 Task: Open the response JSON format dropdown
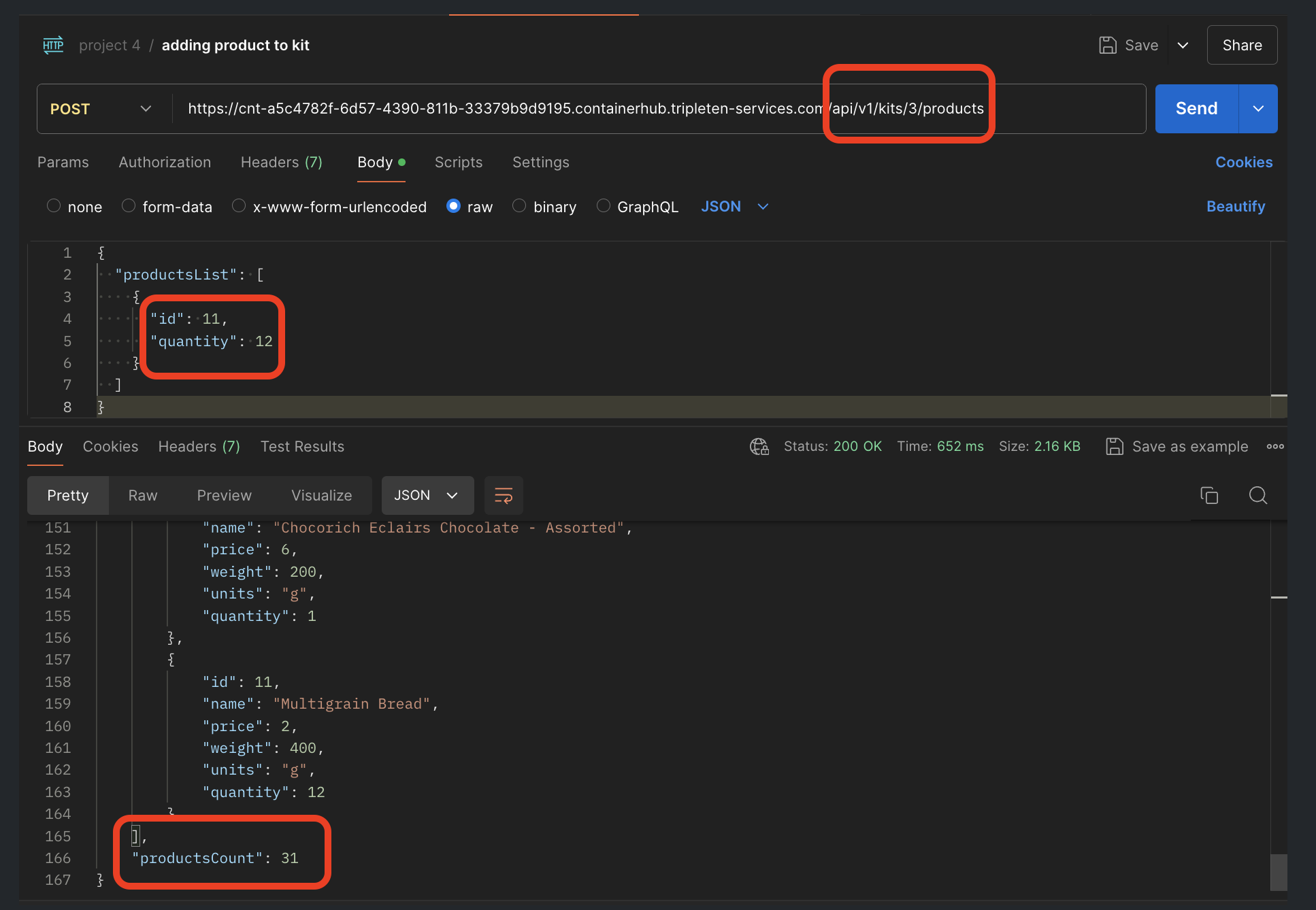427,495
